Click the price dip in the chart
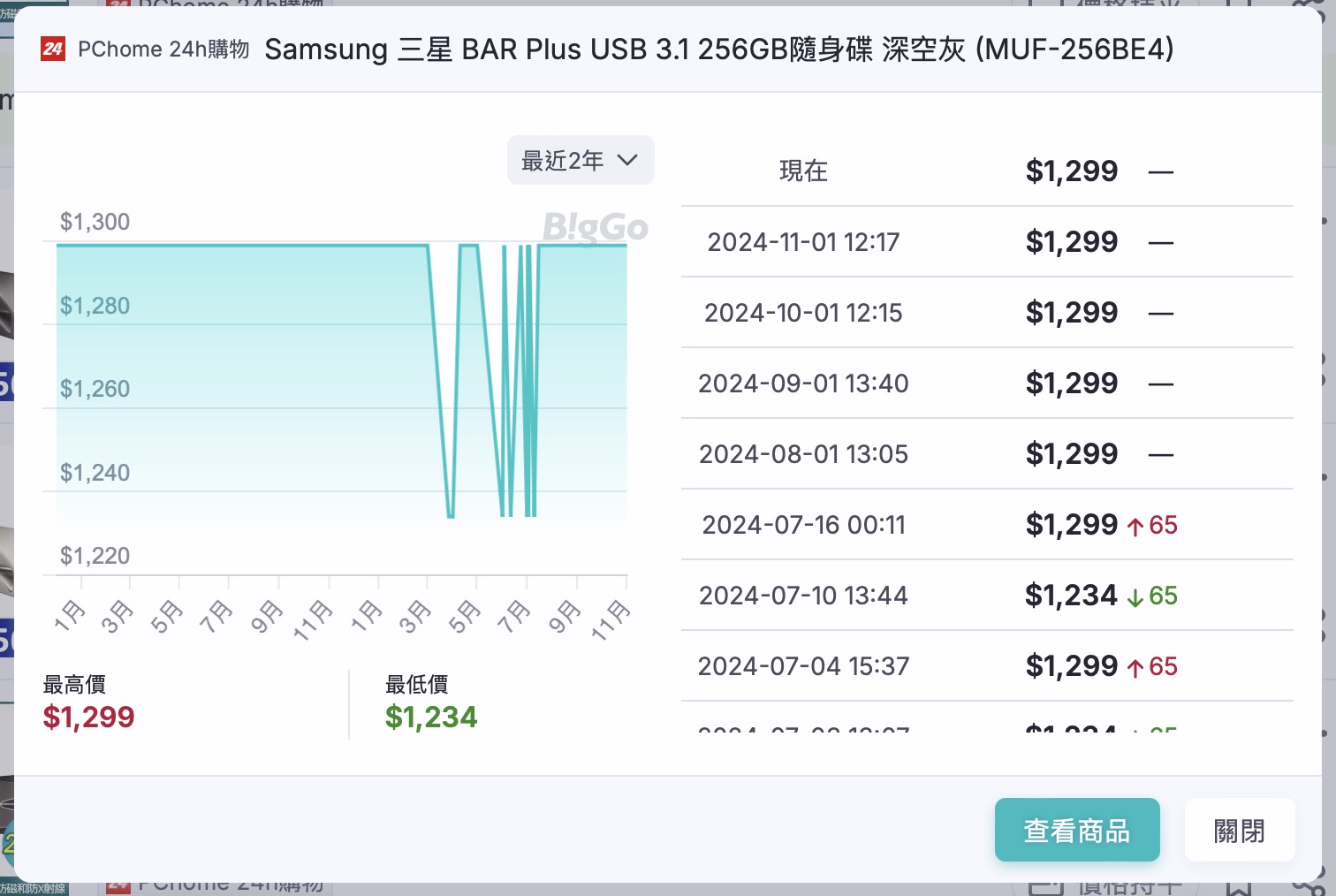This screenshot has width=1336, height=896. pyautogui.click(x=451, y=513)
